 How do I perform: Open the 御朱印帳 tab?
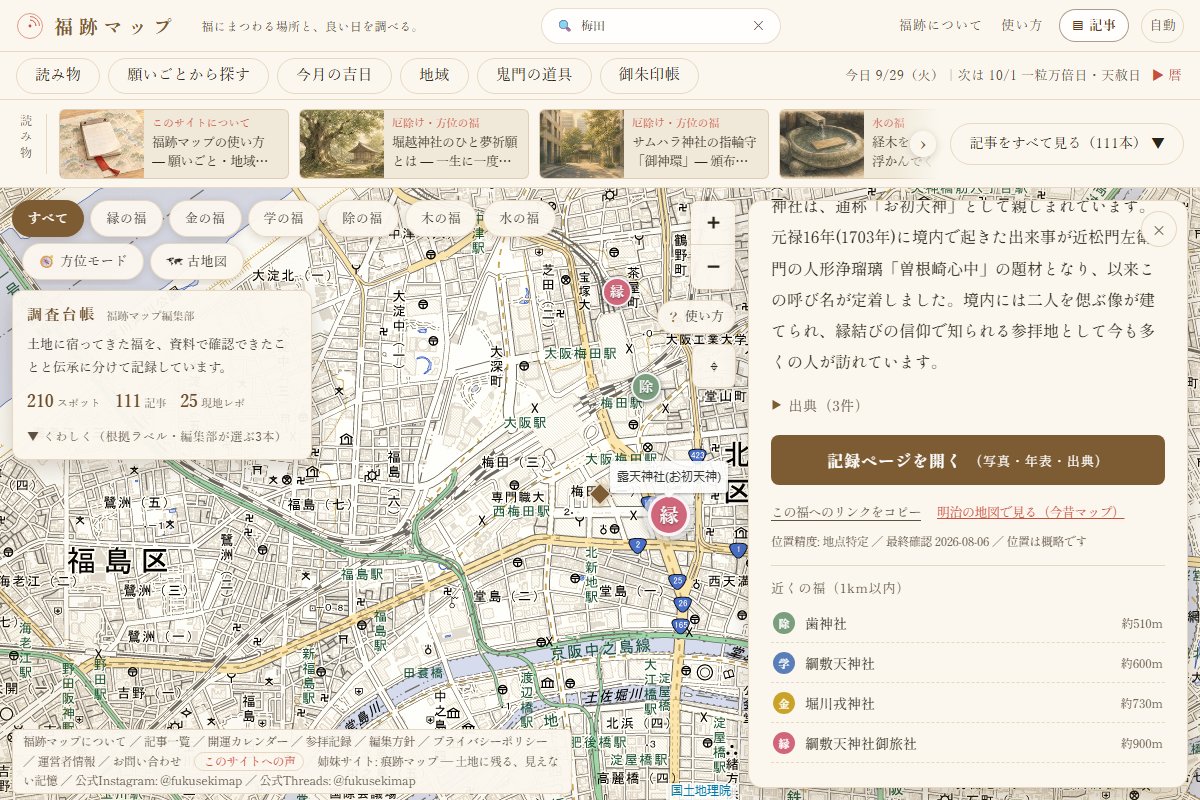(x=649, y=75)
